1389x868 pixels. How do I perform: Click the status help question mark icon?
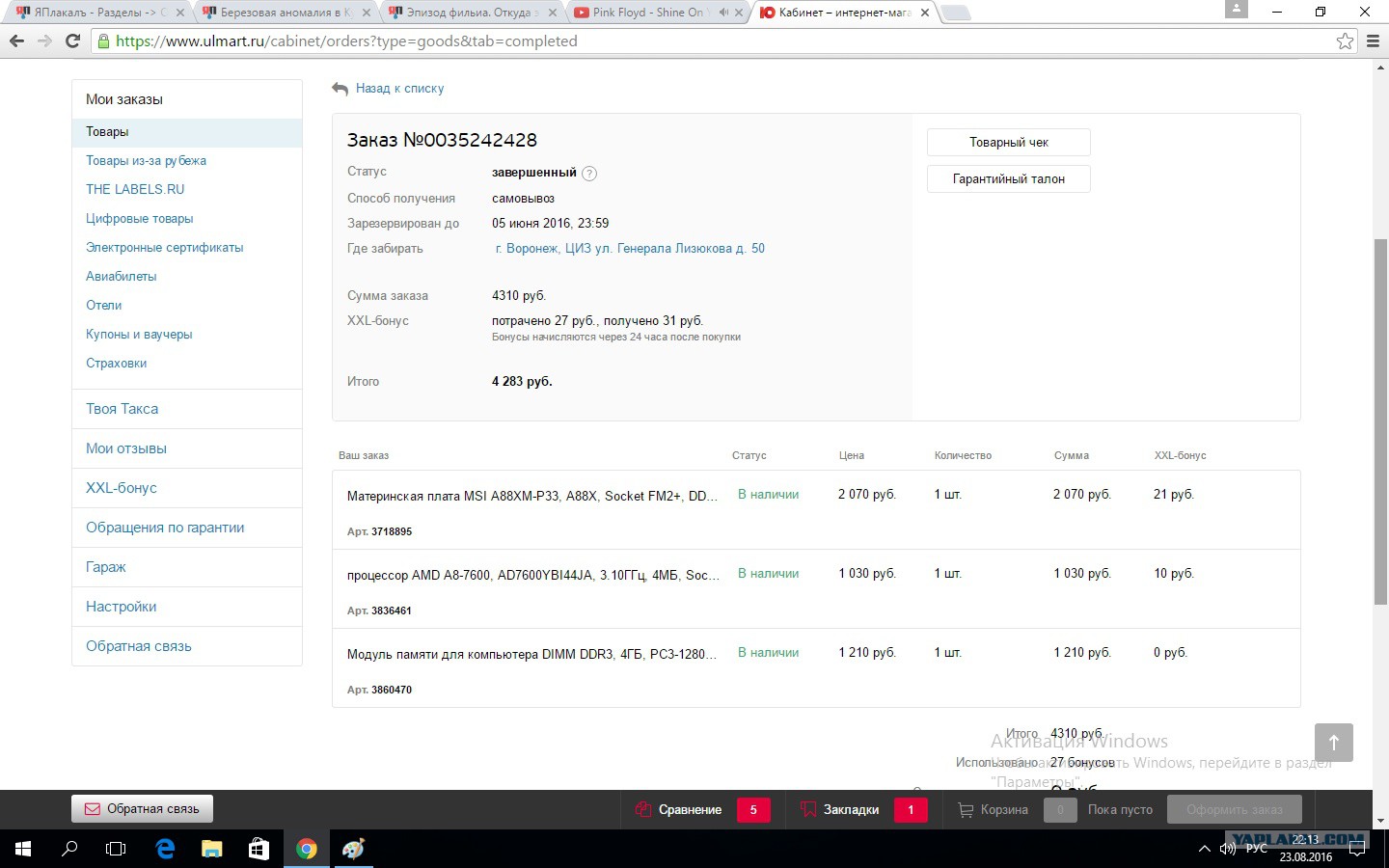tap(589, 174)
